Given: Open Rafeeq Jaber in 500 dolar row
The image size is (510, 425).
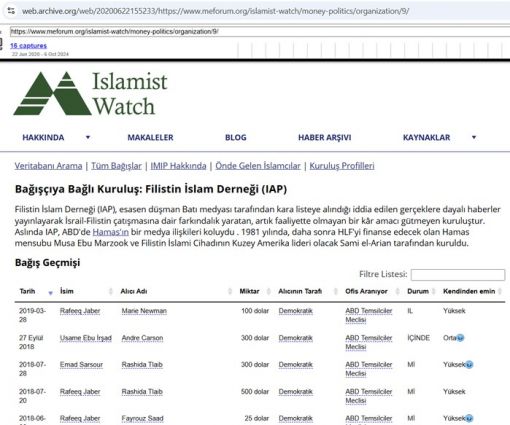Looking at the screenshot, I should coord(80,392).
